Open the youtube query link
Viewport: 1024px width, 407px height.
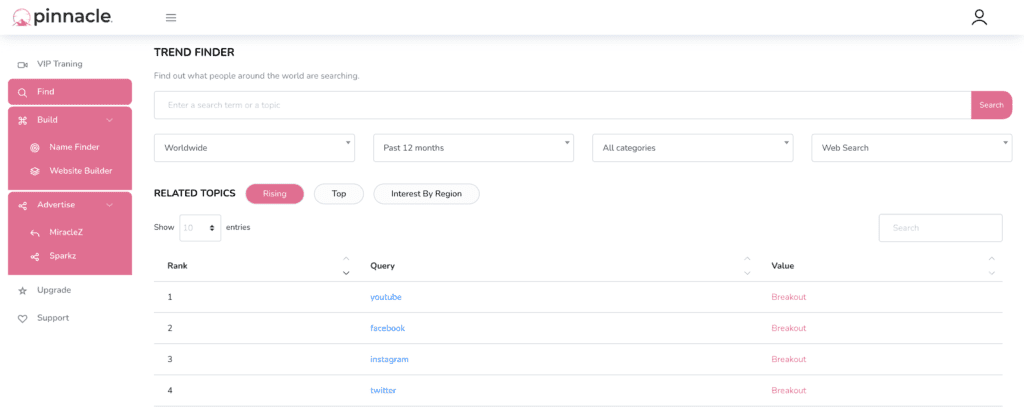click(x=386, y=297)
